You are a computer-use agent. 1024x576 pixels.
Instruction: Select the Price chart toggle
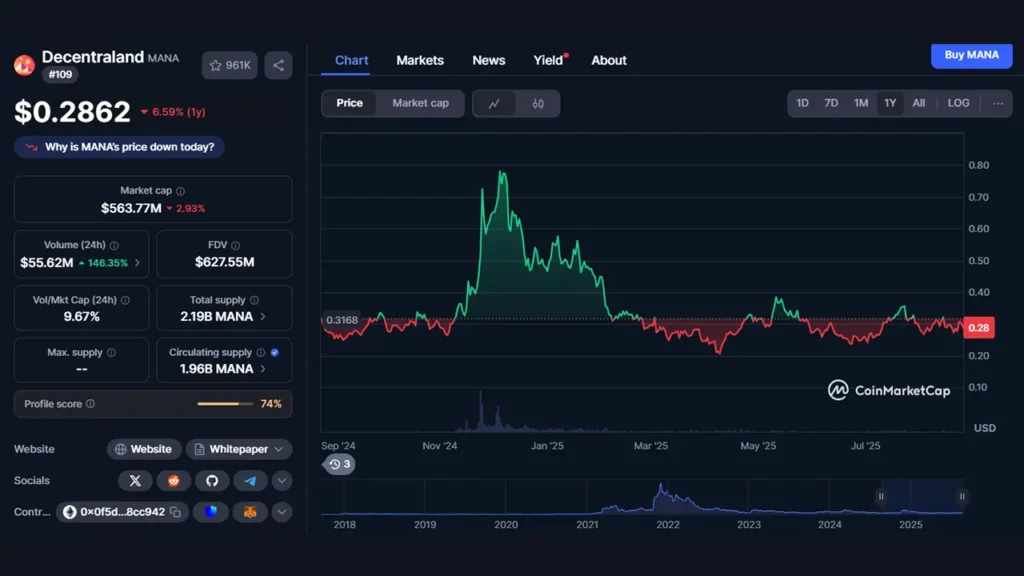point(349,103)
